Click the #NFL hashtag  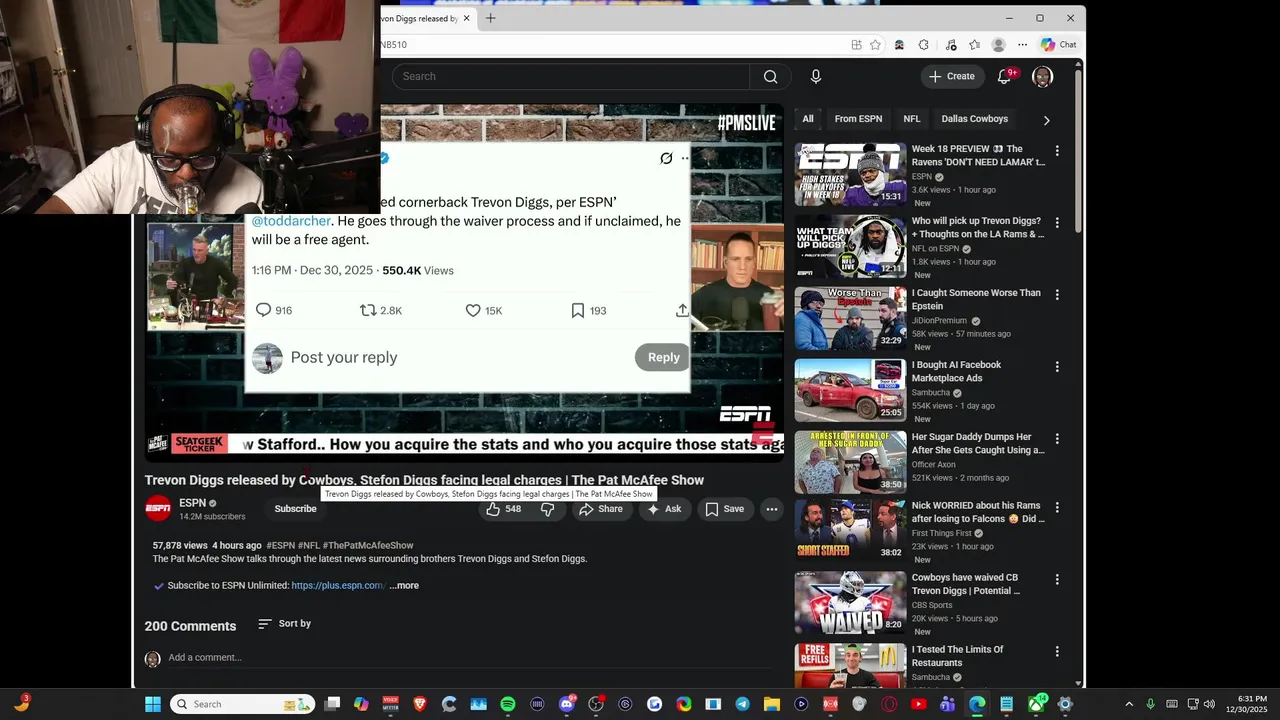coord(309,546)
